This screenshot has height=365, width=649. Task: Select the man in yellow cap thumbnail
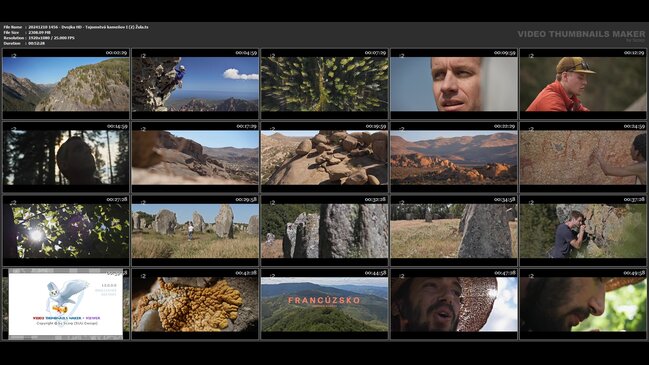click(x=583, y=84)
